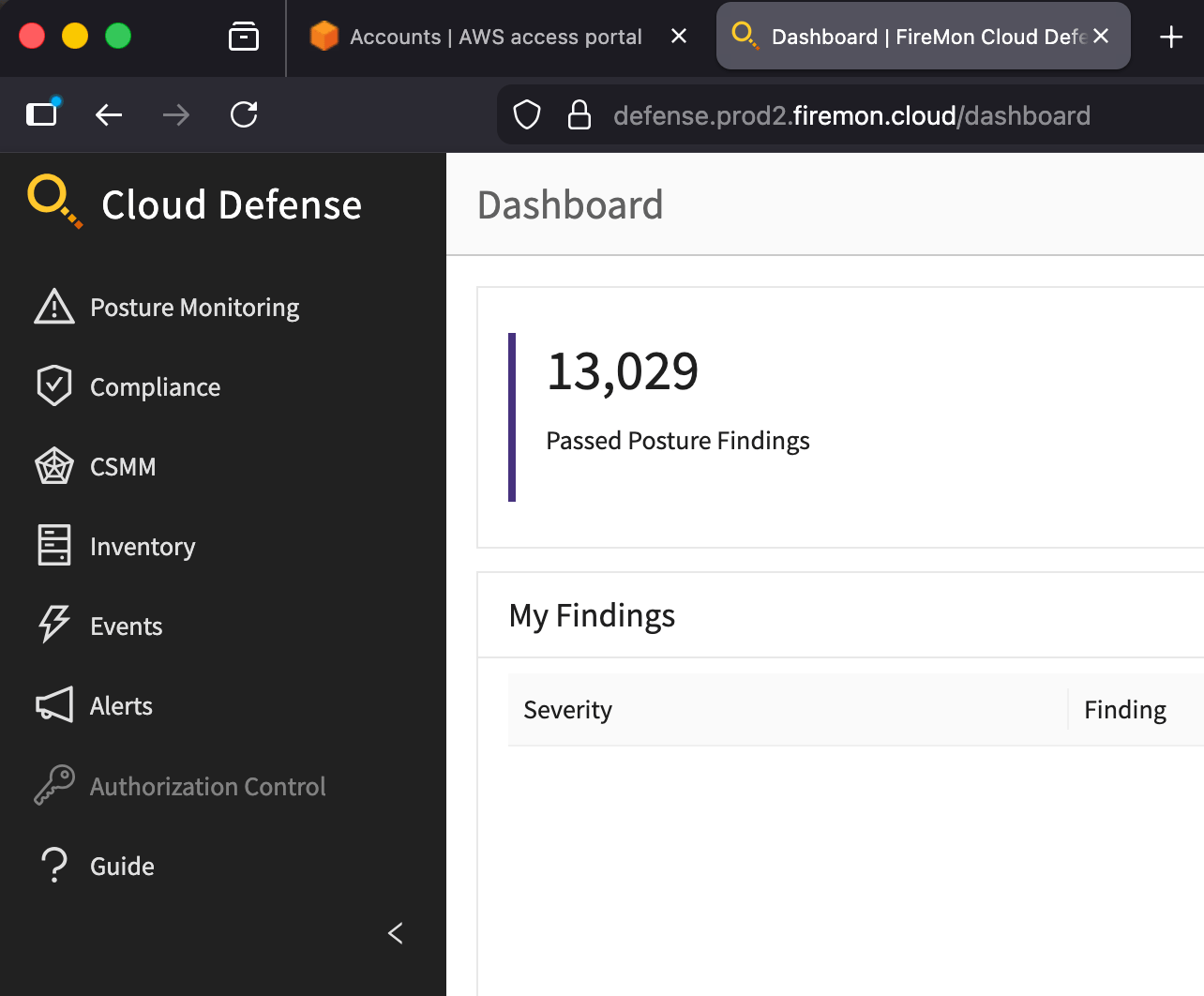1204x996 pixels.
Task: Select the CSMM spider-web icon
Action: pos(54,466)
